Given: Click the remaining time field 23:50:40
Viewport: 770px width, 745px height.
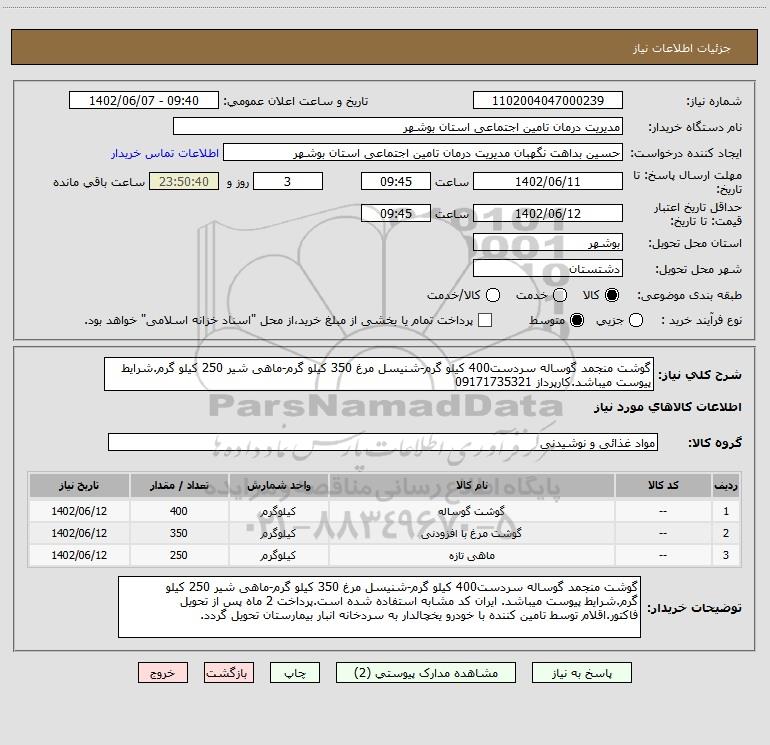Looking at the screenshot, I should (184, 182).
